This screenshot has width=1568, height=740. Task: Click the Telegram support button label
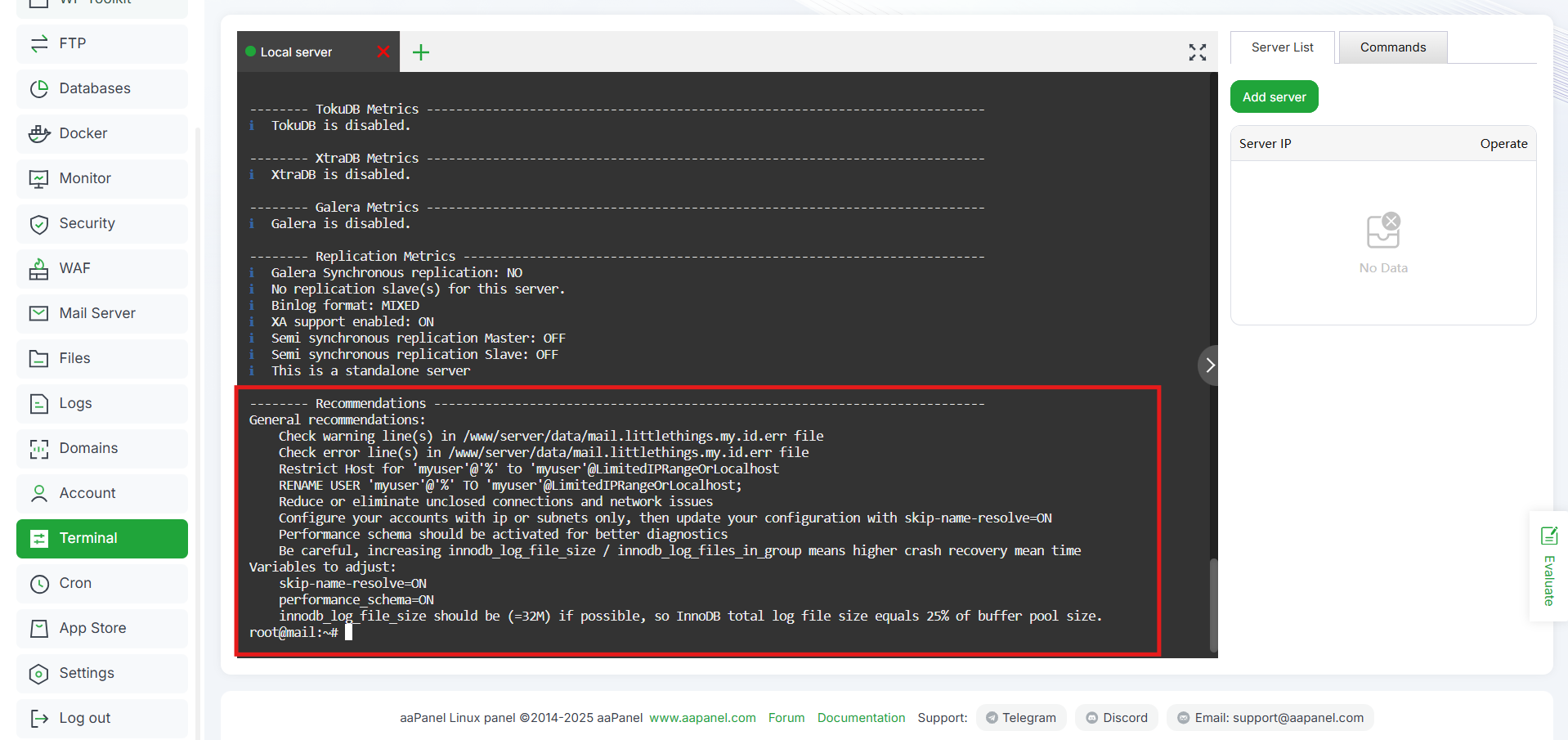(x=1029, y=718)
